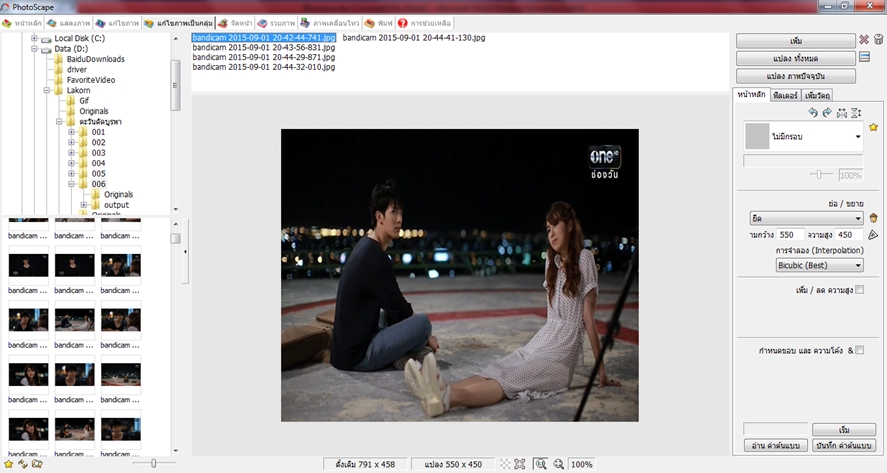Screen dimensions: 887x473
Task: Click the flip vertical icon
Action: [x=856, y=113]
